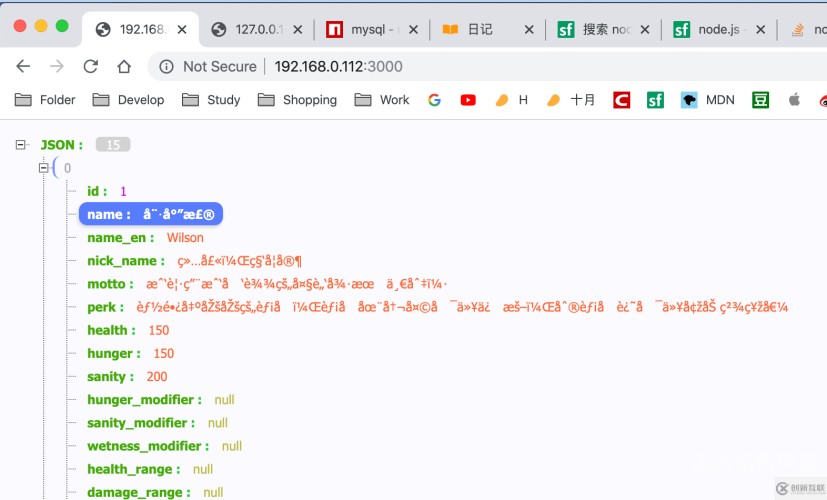Select the perk row
Viewport: 827px width, 500px height.
click(x=437, y=307)
